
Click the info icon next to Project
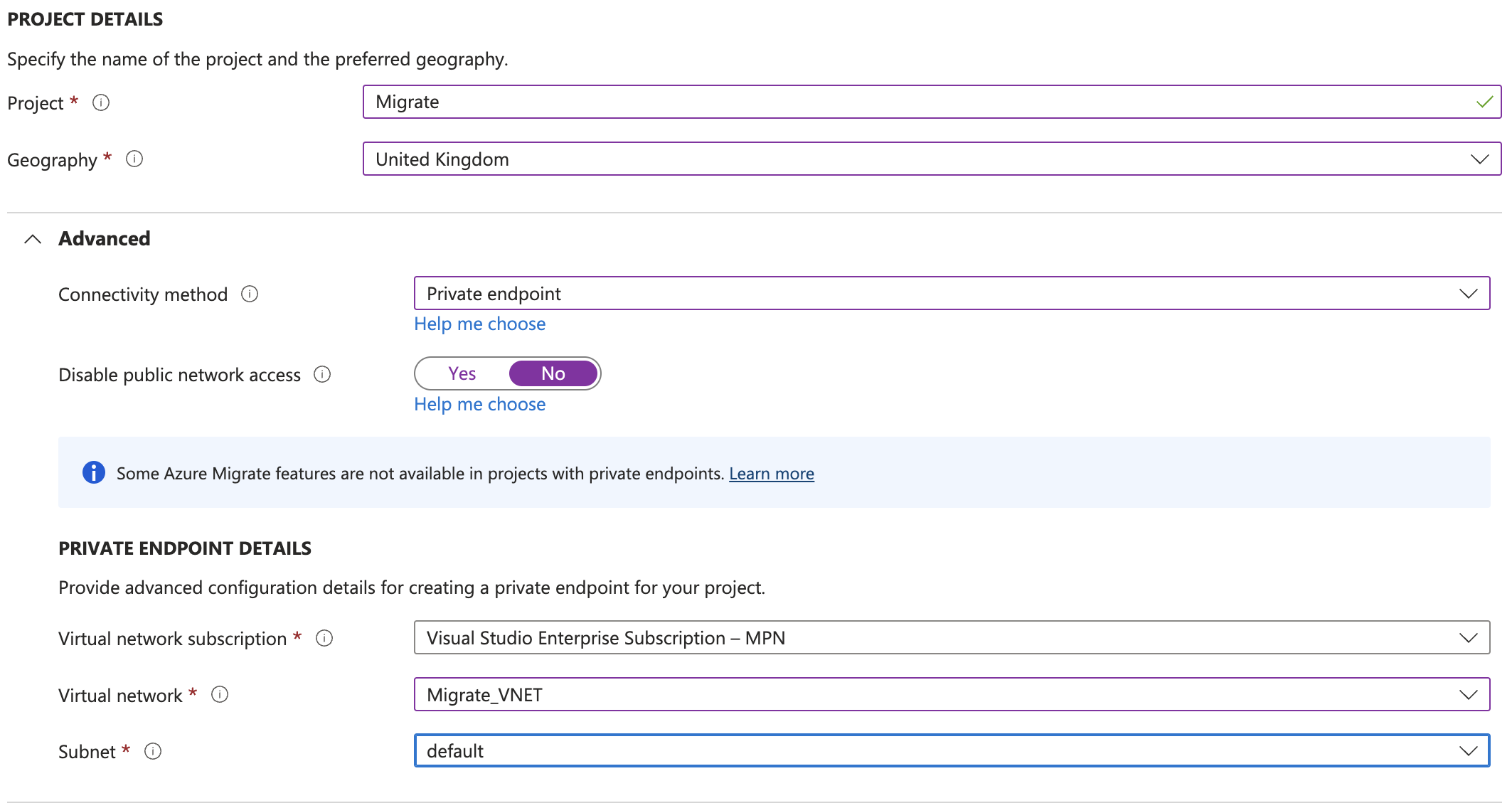pyautogui.click(x=101, y=102)
